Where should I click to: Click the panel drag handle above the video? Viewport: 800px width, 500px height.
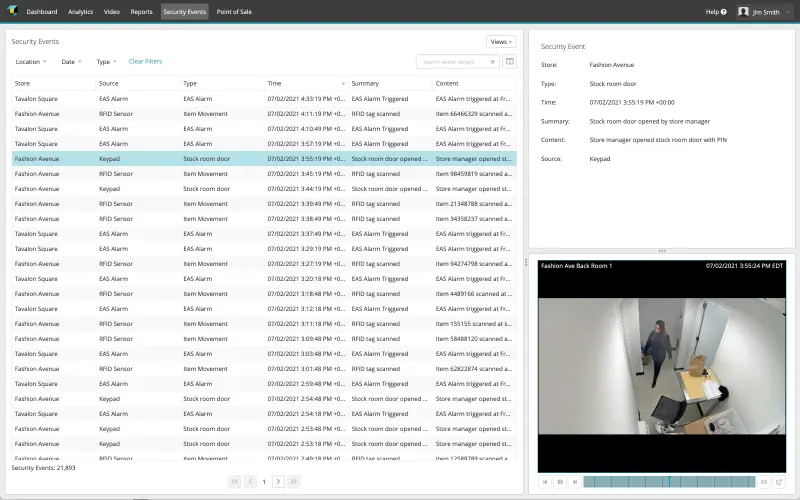click(x=662, y=251)
